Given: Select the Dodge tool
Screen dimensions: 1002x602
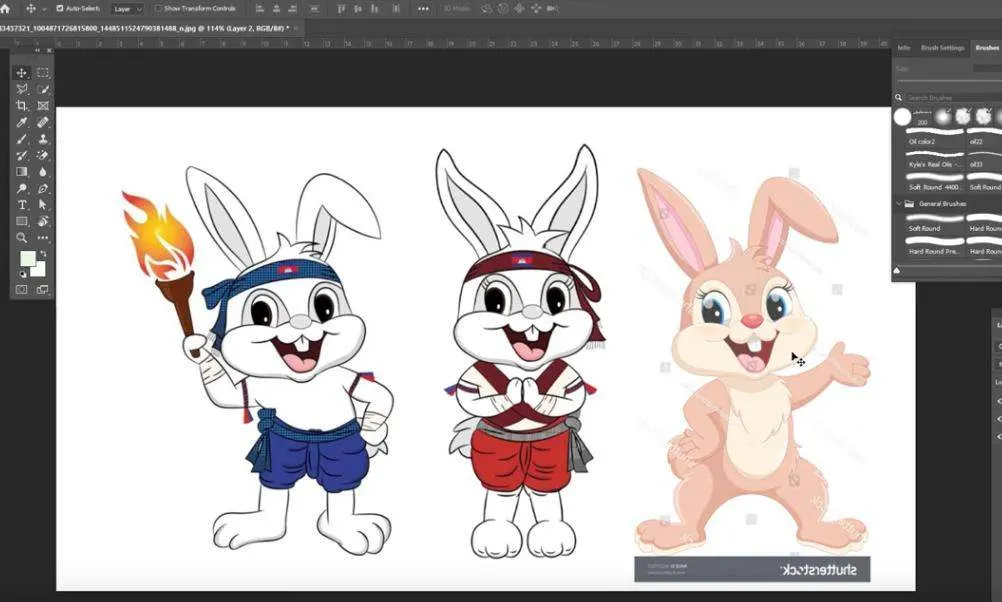Looking at the screenshot, I should [x=22, y=189].
